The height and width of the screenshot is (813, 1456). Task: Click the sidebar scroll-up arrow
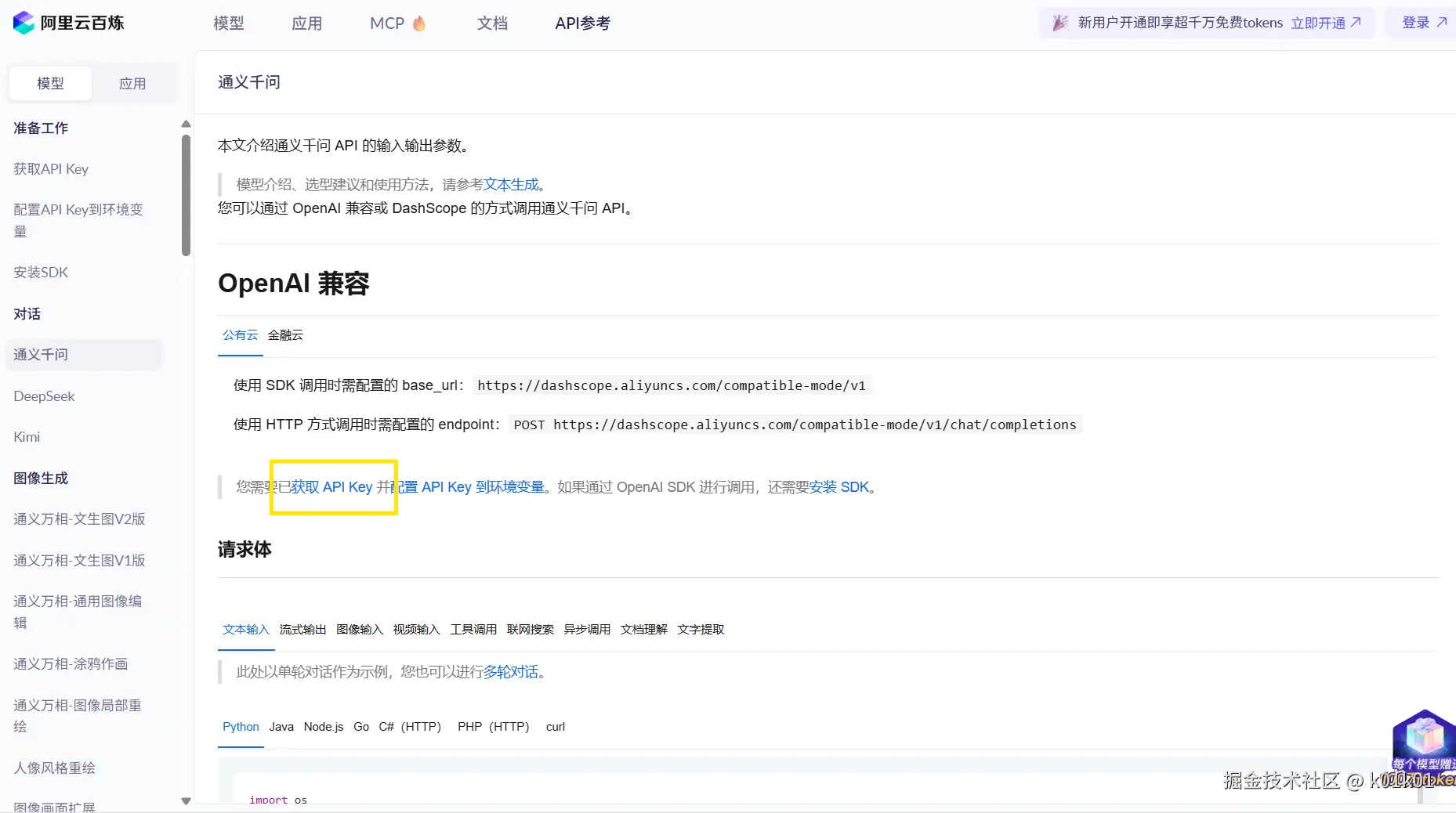(186, 124)
